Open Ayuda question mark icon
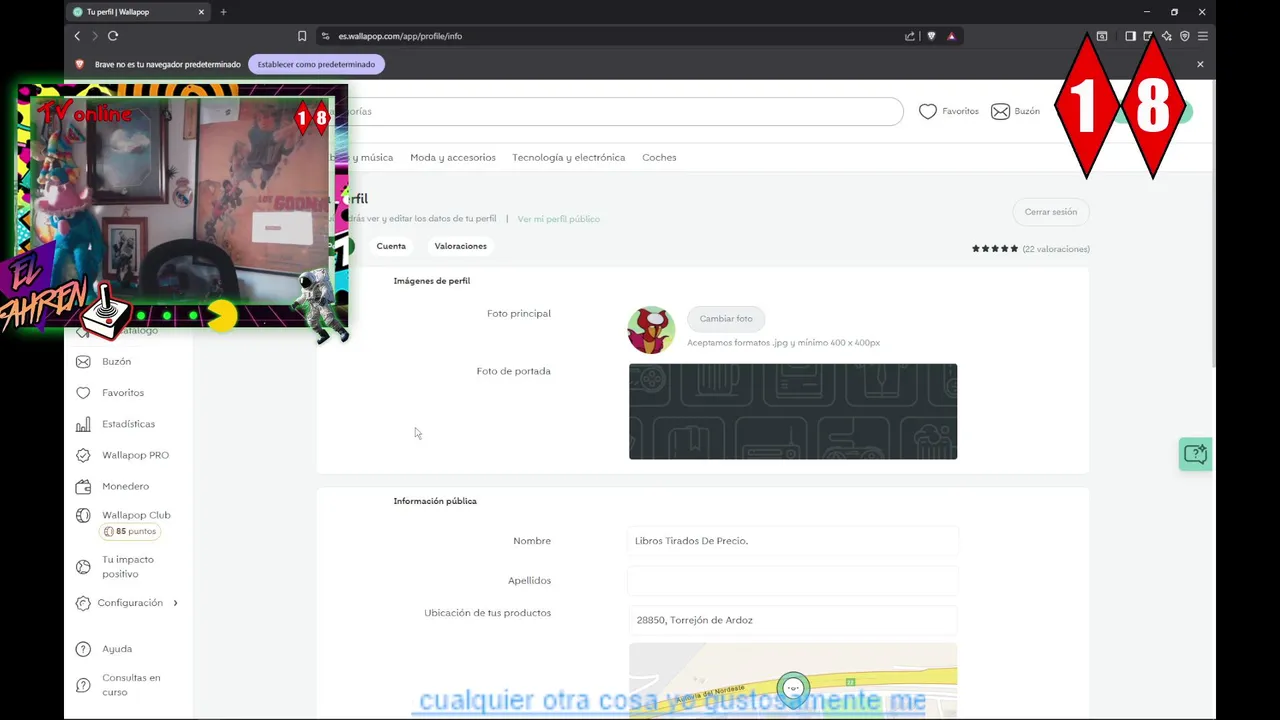This screenshot has height=720, width=1280. point(83,649)
